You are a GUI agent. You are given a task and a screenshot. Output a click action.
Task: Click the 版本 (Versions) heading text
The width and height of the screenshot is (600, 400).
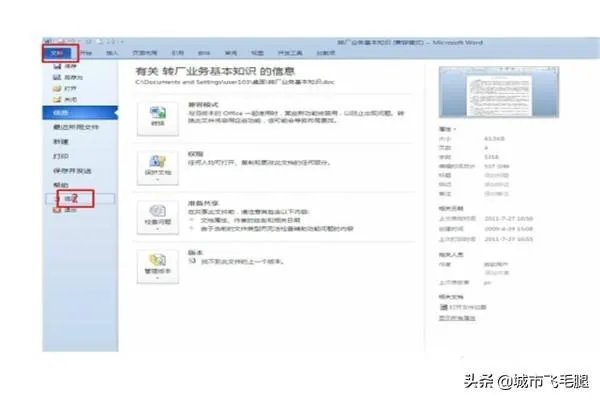tap(195, 253)
